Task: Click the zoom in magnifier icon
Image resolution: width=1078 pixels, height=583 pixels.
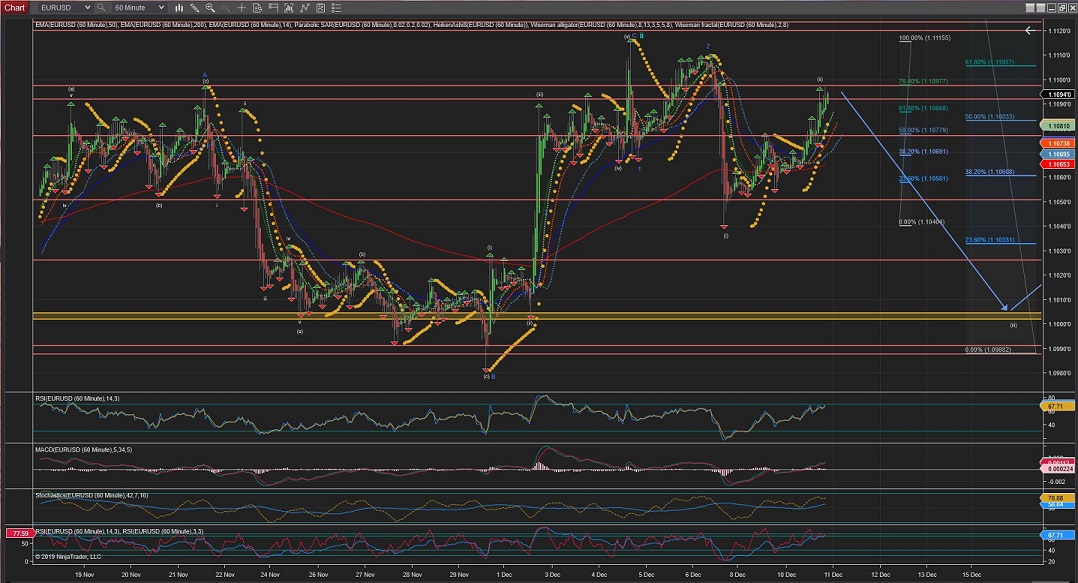Action: pos(210,8)
